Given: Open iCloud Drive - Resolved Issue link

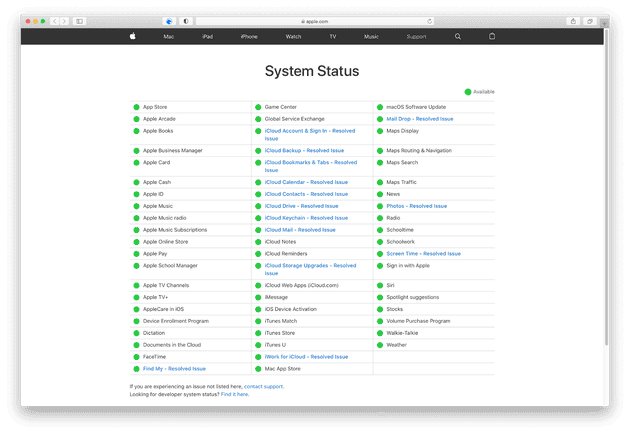Looking at the screenshot, I should click(301, 206).
